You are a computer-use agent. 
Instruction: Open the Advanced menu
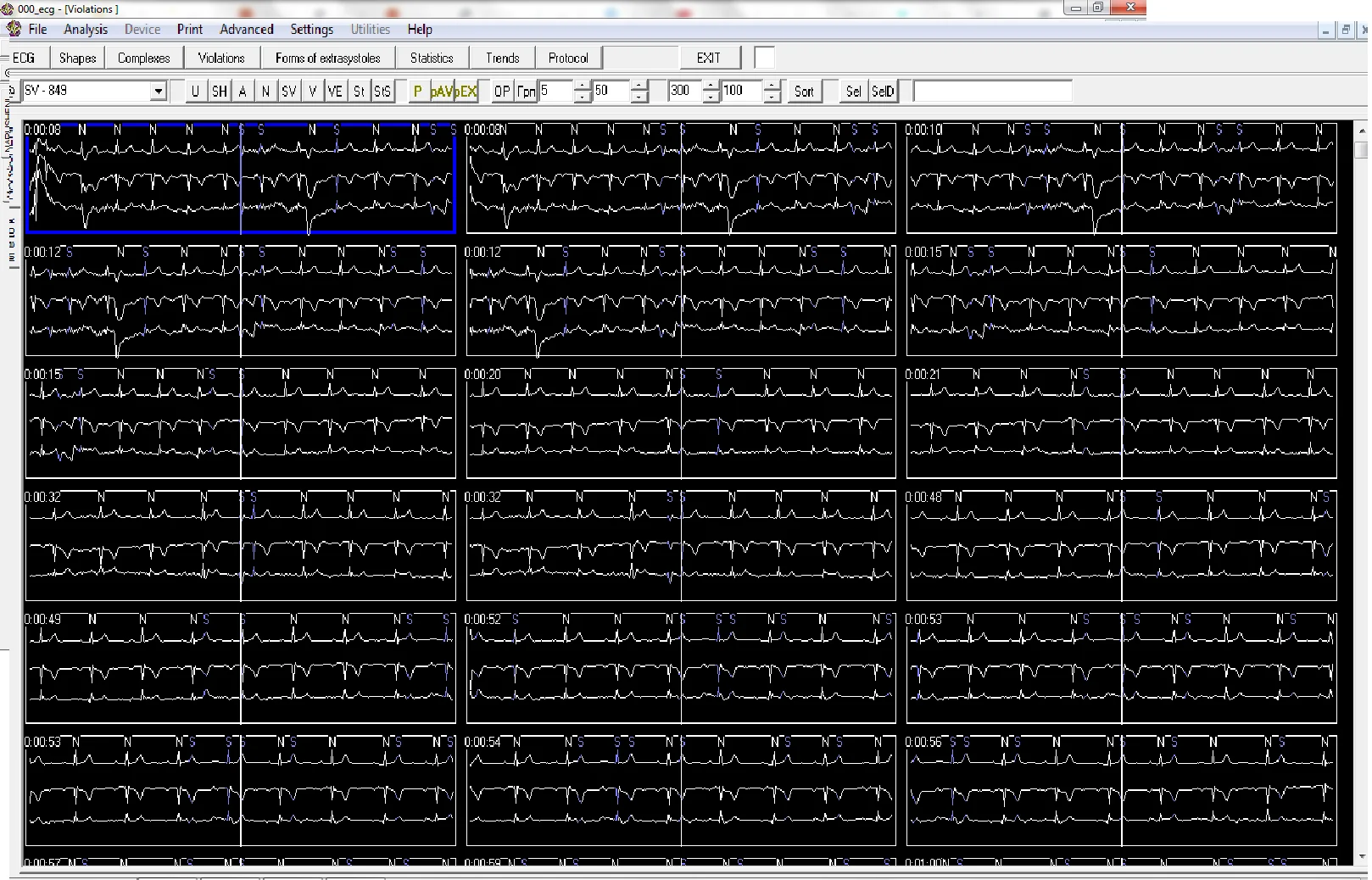247,29
